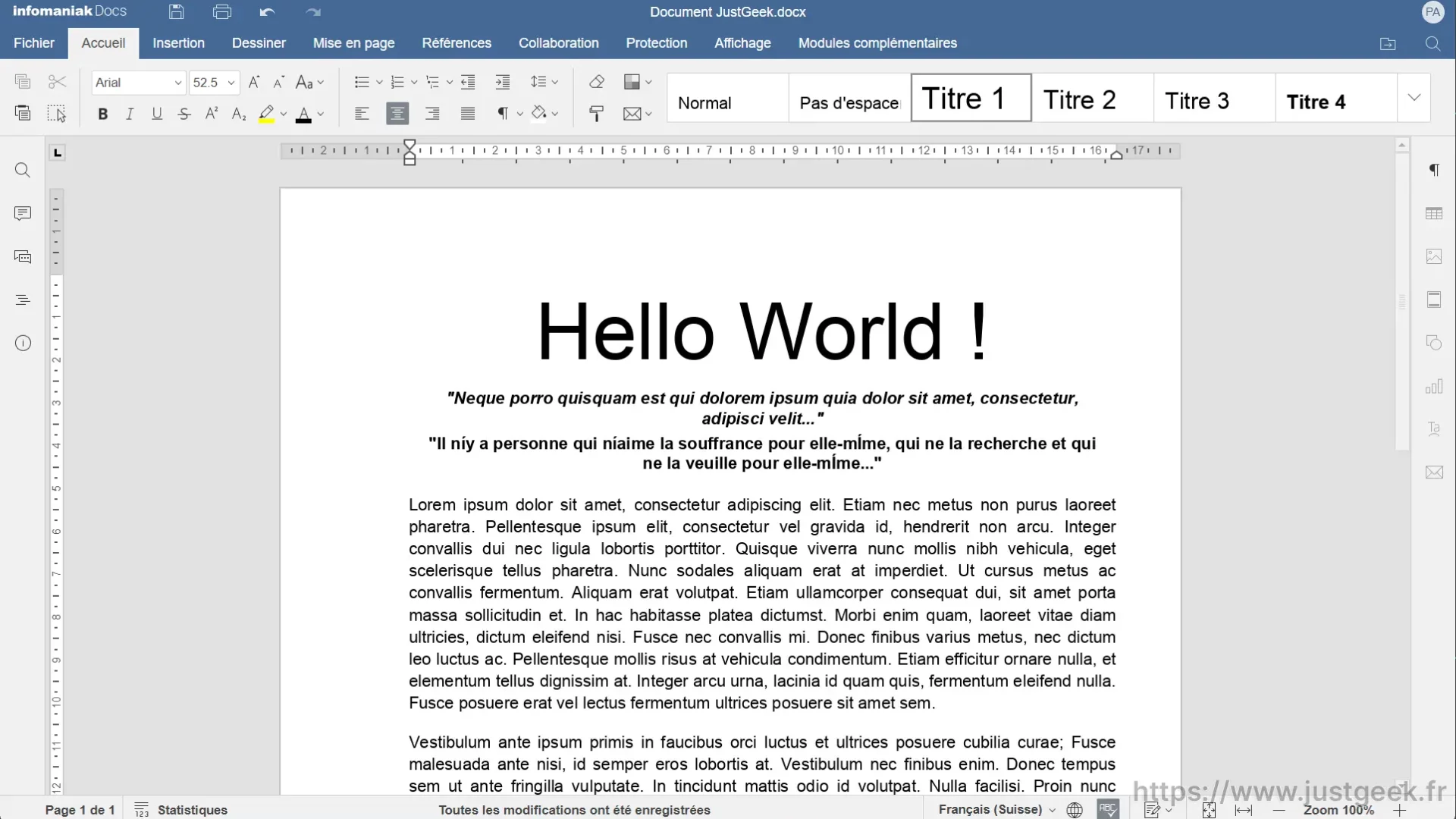1456x819 pixels.
Task: Undo the last action
Action: 267,12
